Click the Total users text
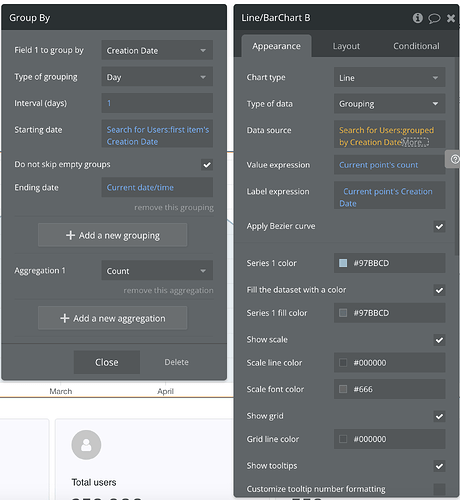 94,482
